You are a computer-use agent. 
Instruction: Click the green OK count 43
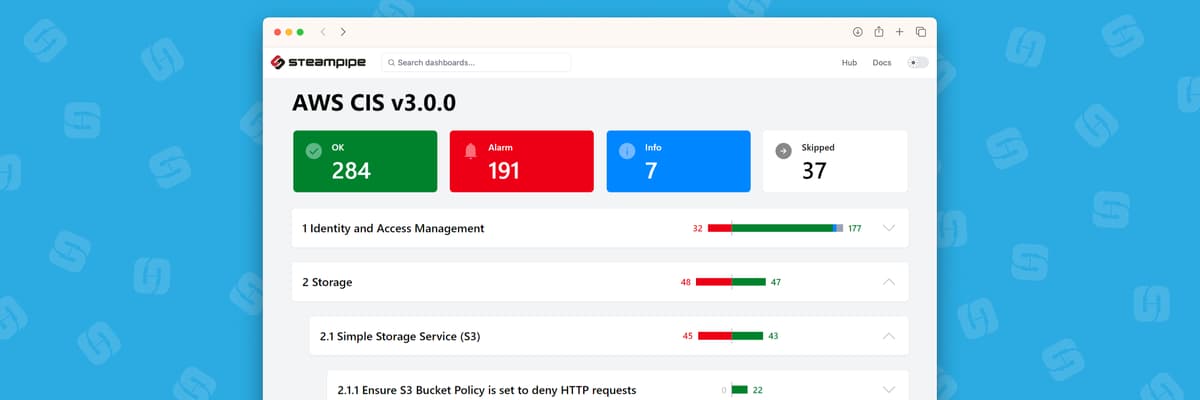pos(773,336)
